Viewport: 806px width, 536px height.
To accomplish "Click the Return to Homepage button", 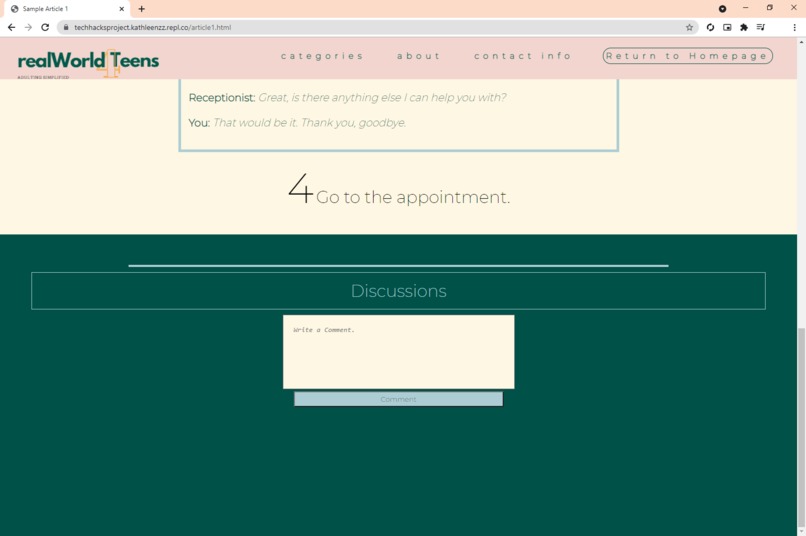I will click(x=687, y=56).
